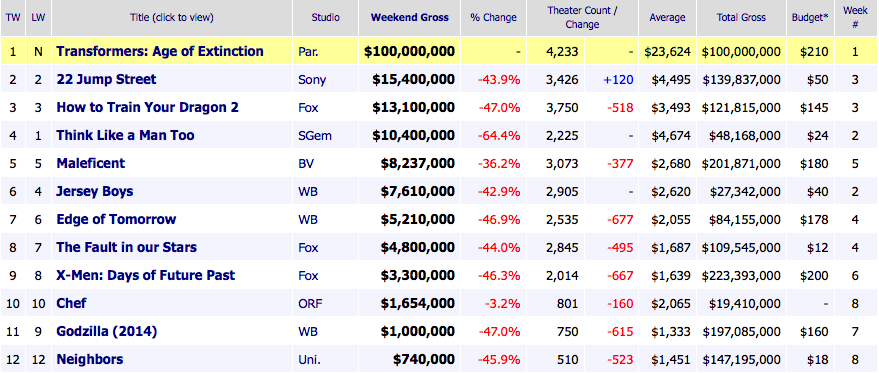879x373 pixels.
Task: Click the % Change column header
Action: 493,17
